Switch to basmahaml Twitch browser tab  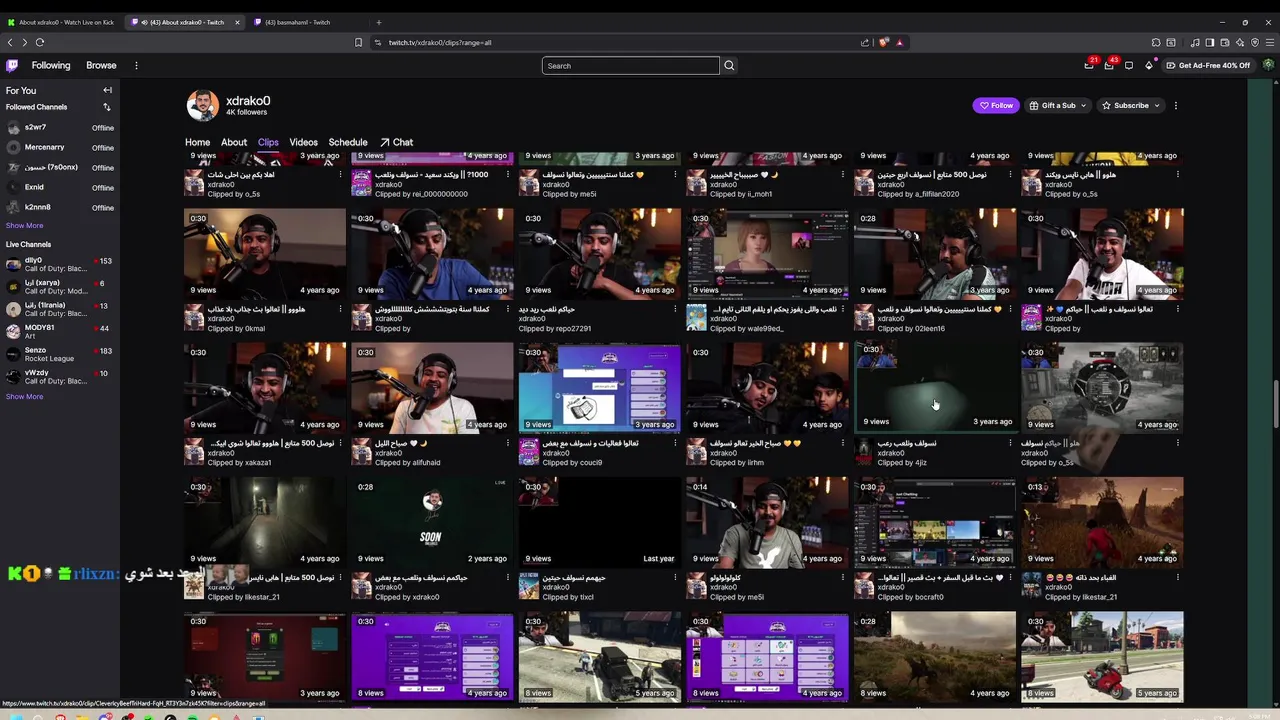[297, 22]
